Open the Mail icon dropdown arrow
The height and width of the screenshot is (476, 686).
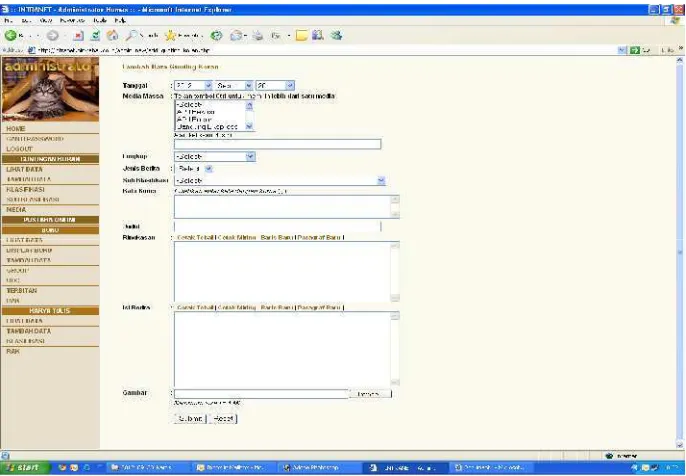click(245, 36)
